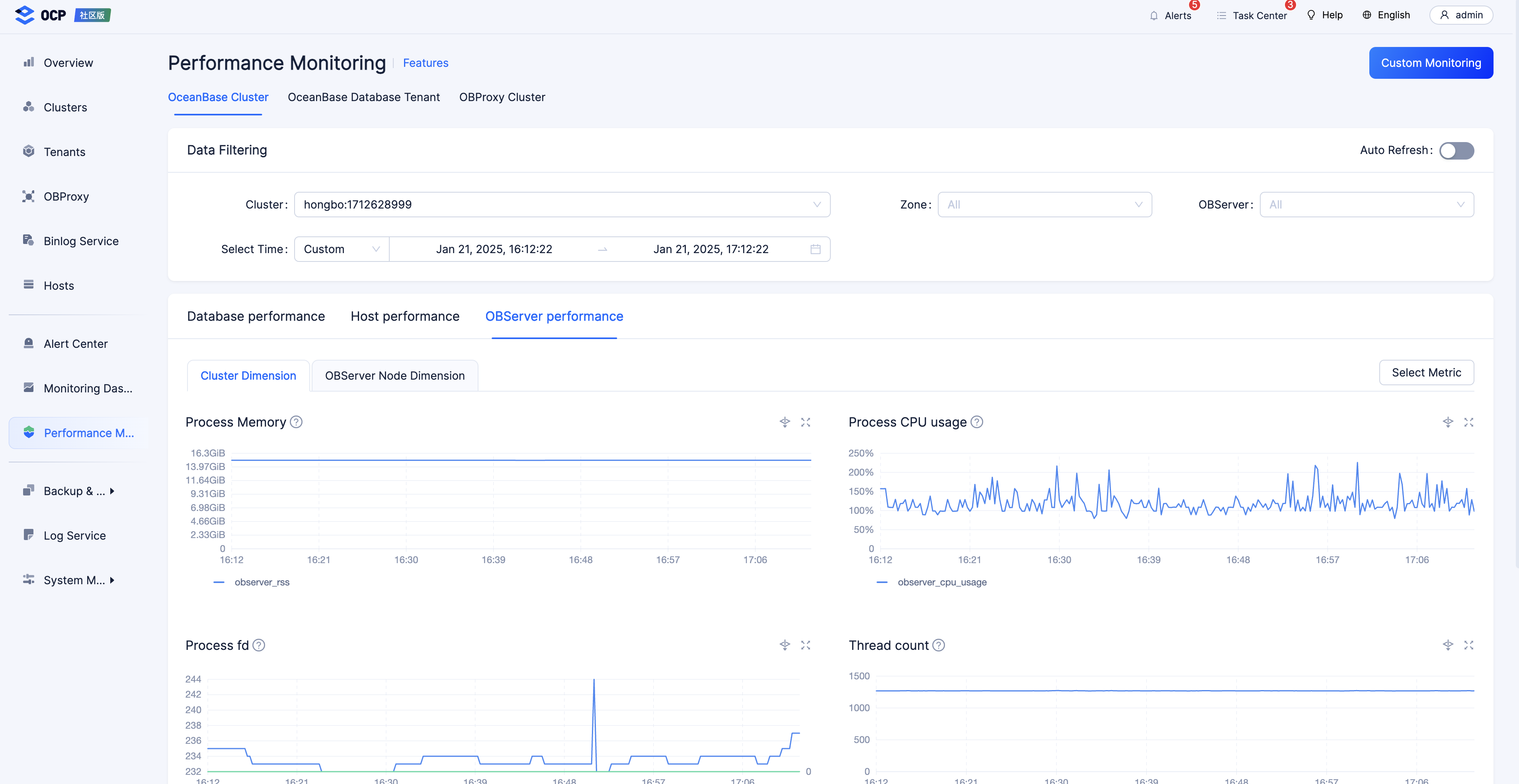Toggle observer_cpu_usage legend series
Screen dimensions: 1519x784
coord(932,582)
